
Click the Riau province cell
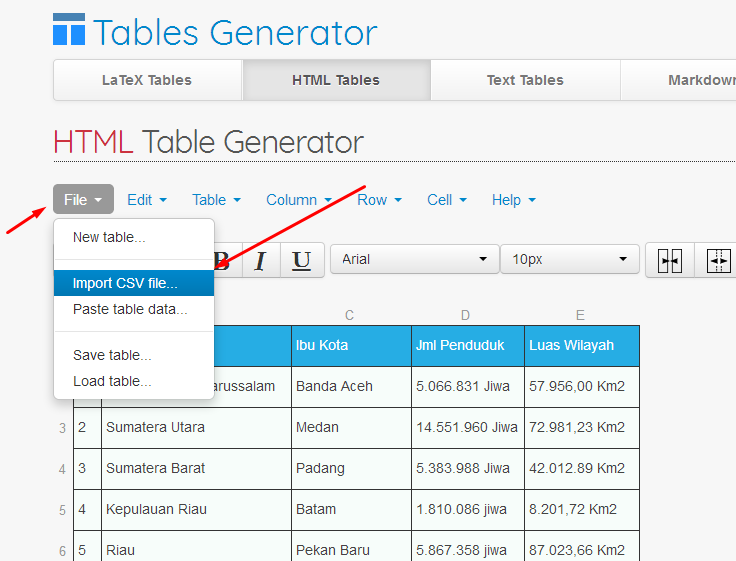196,546
